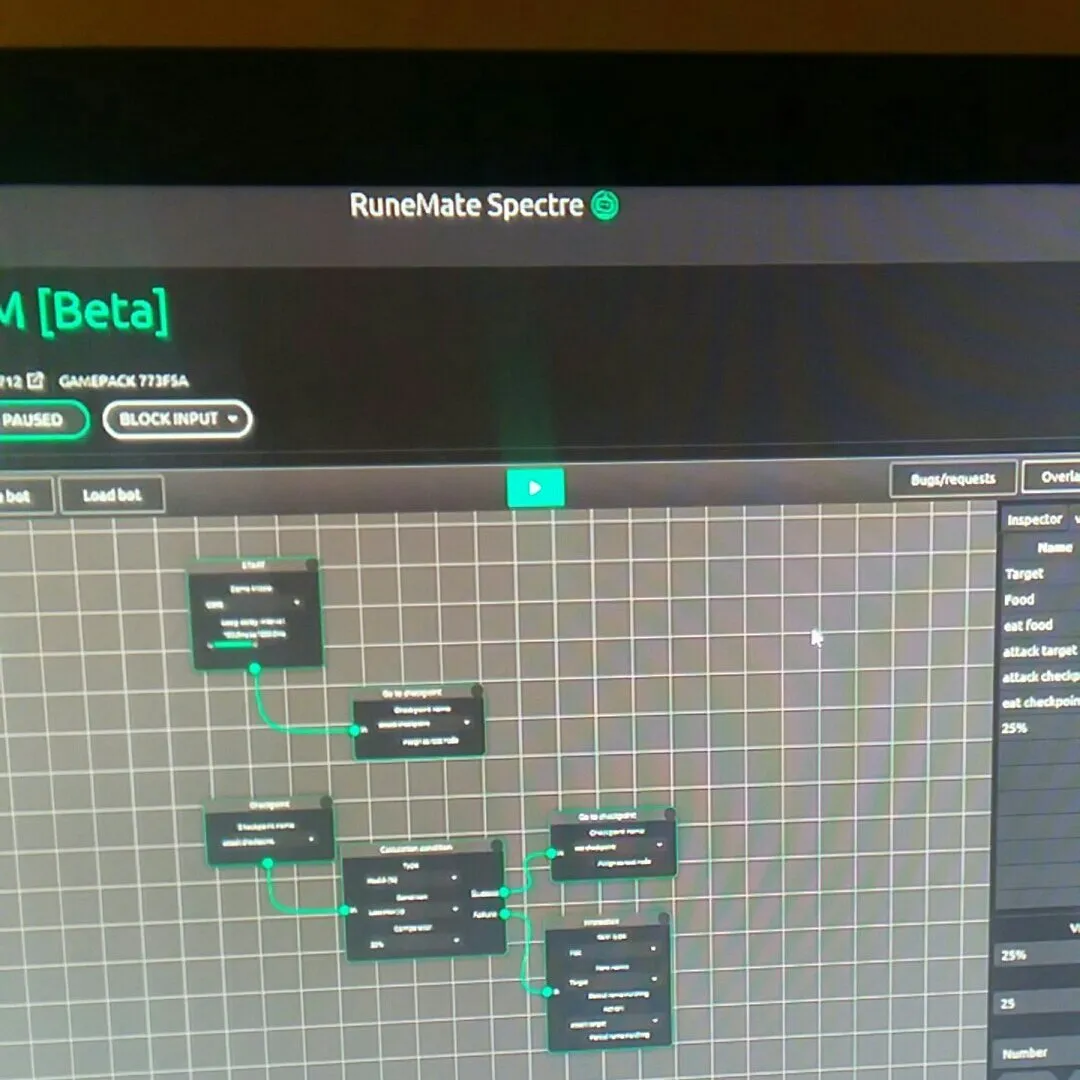Close the Checkpoint node with its corner circle
1080x1080 pixels.
click(x=326, y=802)
